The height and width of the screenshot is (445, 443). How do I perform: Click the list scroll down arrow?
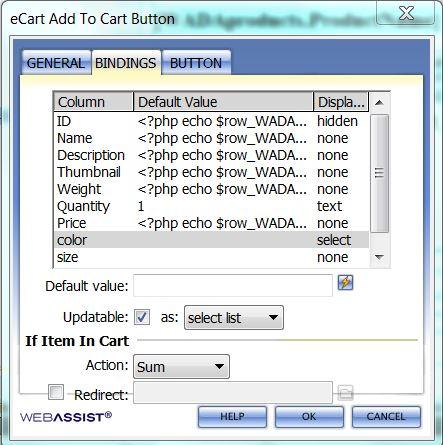(x=379, y=257)
